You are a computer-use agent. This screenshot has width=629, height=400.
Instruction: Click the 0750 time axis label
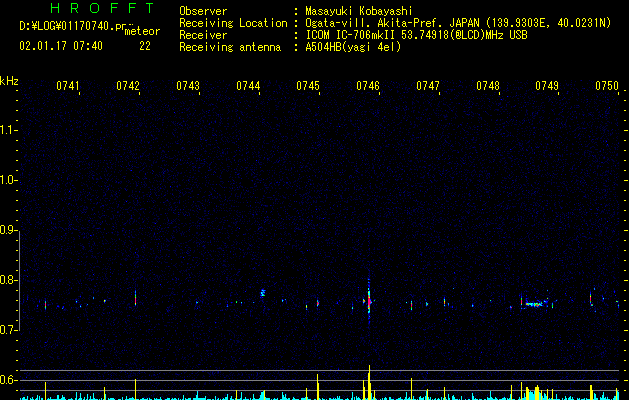click(x=607, y=86)
